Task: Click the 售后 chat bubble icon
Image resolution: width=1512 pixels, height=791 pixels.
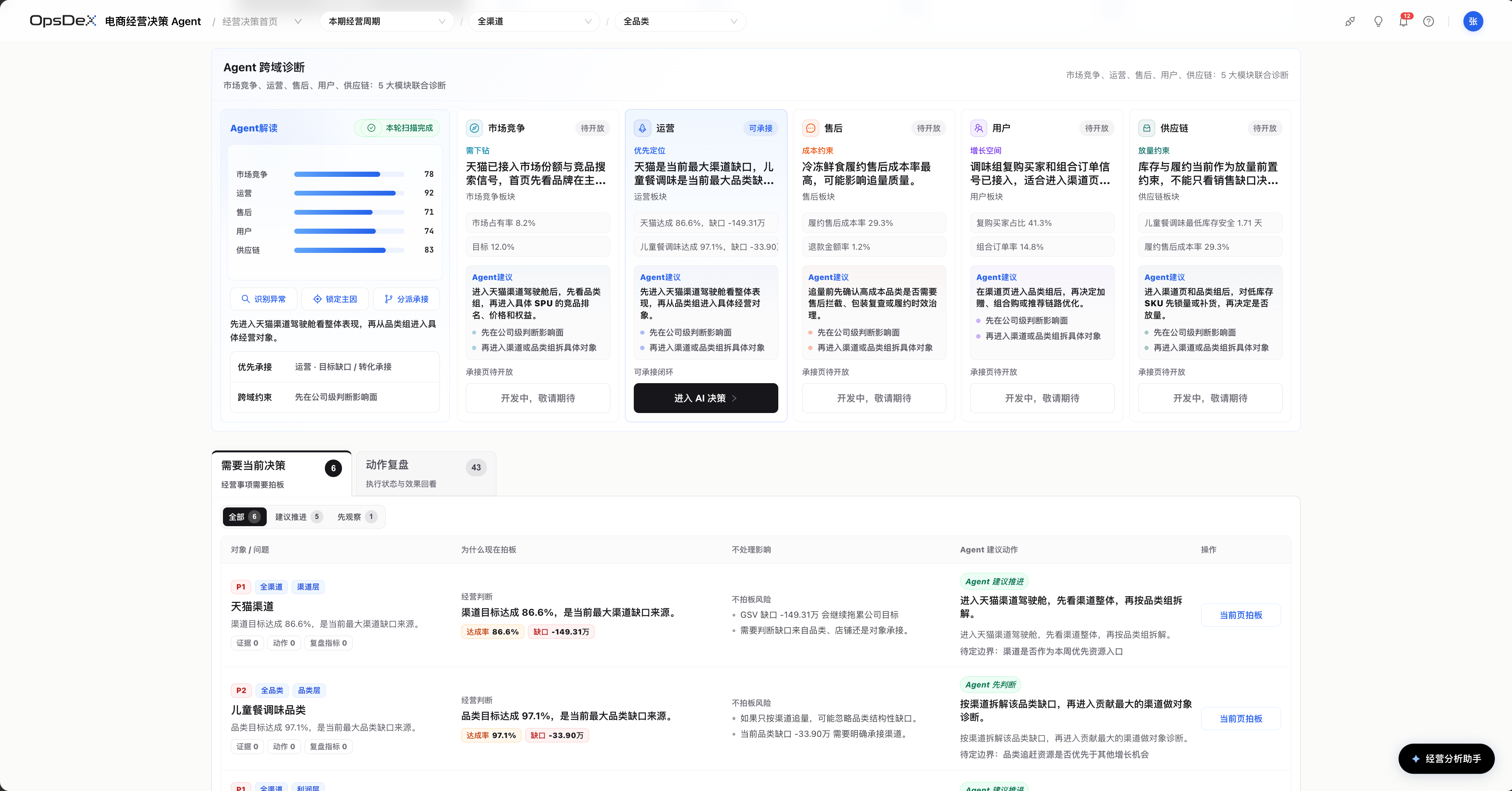Action: [811, 128]
